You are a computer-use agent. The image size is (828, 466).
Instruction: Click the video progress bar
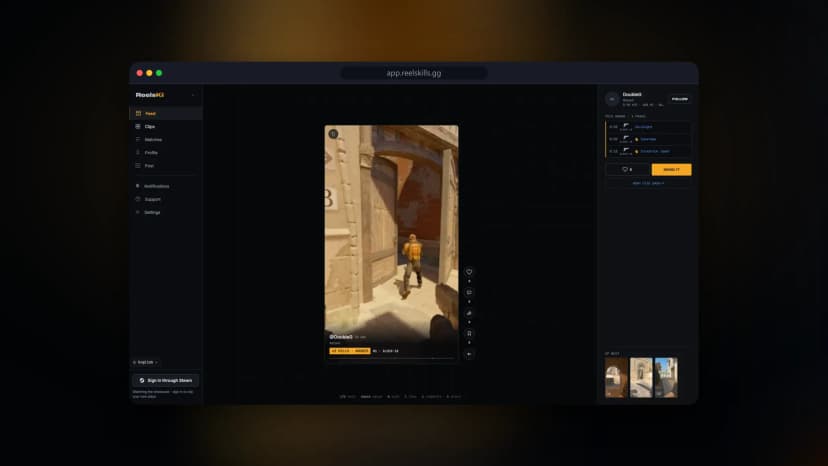pos(391,358)
